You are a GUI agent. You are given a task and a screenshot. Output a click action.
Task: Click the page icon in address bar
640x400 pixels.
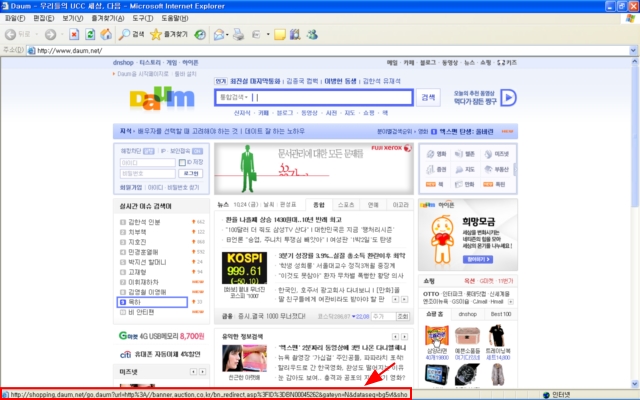coord(31,51)
